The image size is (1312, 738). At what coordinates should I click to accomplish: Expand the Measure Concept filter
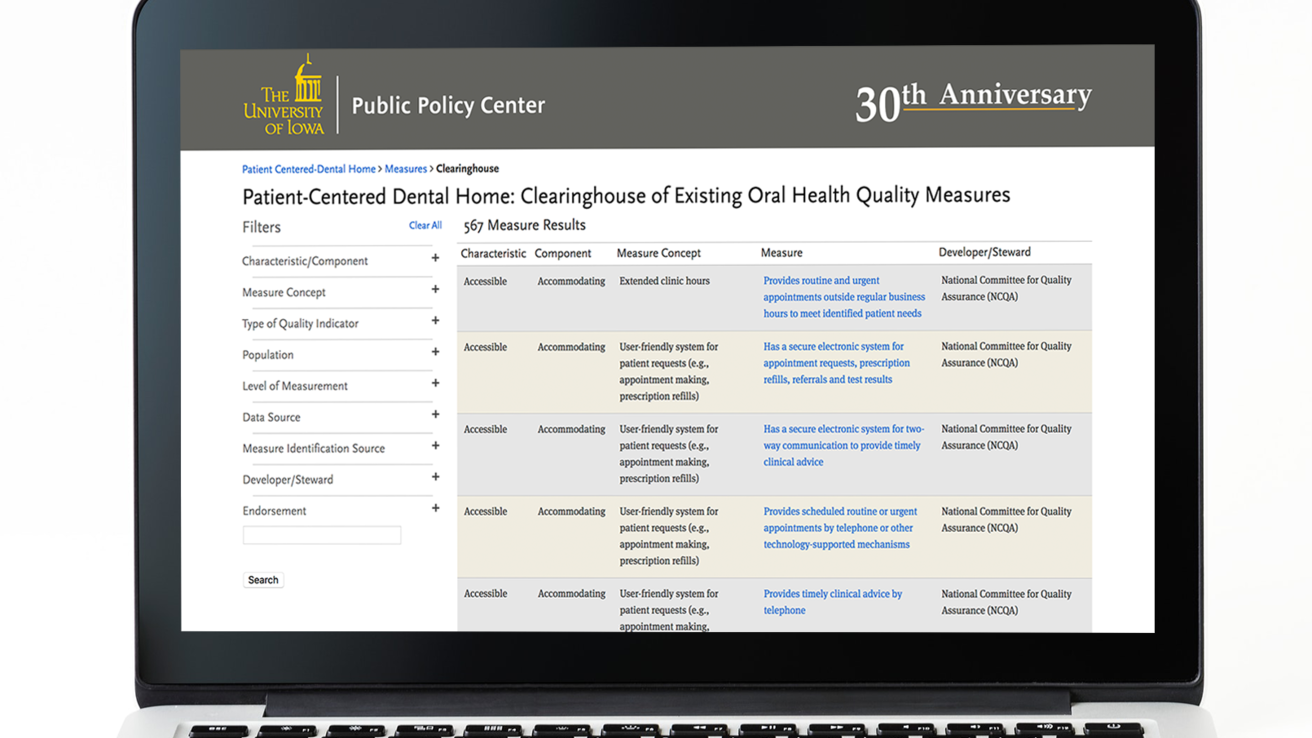[435, 289]
